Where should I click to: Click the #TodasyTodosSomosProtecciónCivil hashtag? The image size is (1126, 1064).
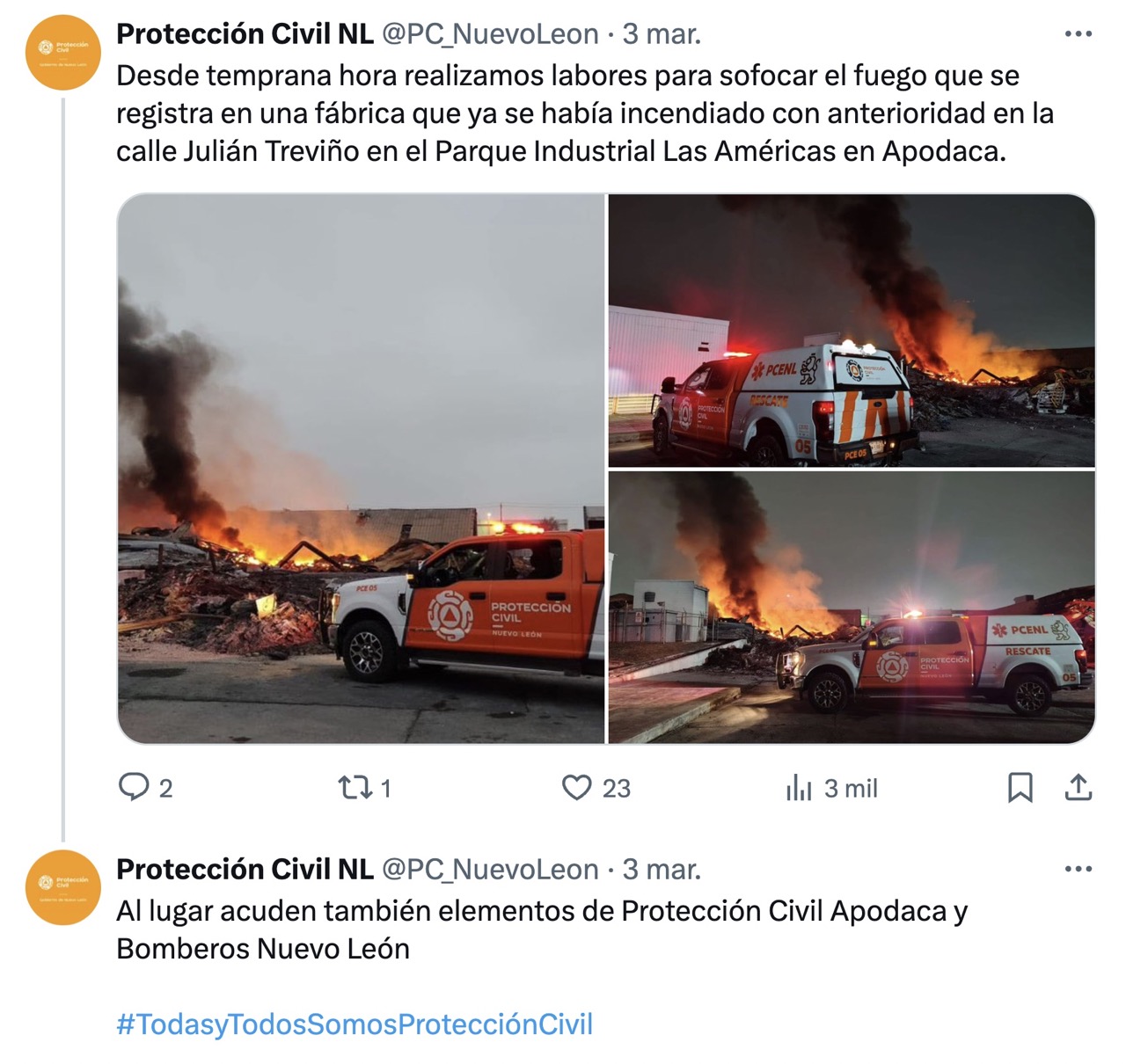tap(355, 1024)
